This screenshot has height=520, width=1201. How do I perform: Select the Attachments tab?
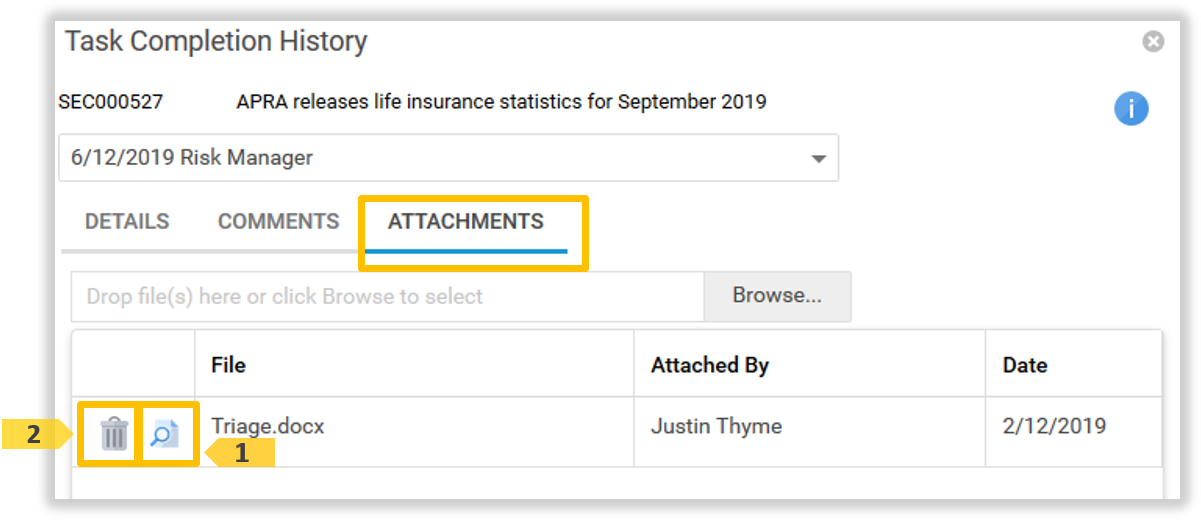click(466, 222)
